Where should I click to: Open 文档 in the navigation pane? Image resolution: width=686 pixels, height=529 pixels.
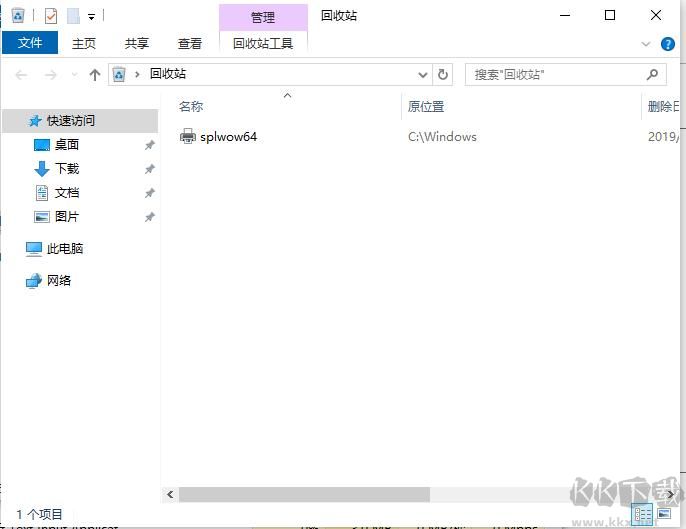tap(66, 193)
